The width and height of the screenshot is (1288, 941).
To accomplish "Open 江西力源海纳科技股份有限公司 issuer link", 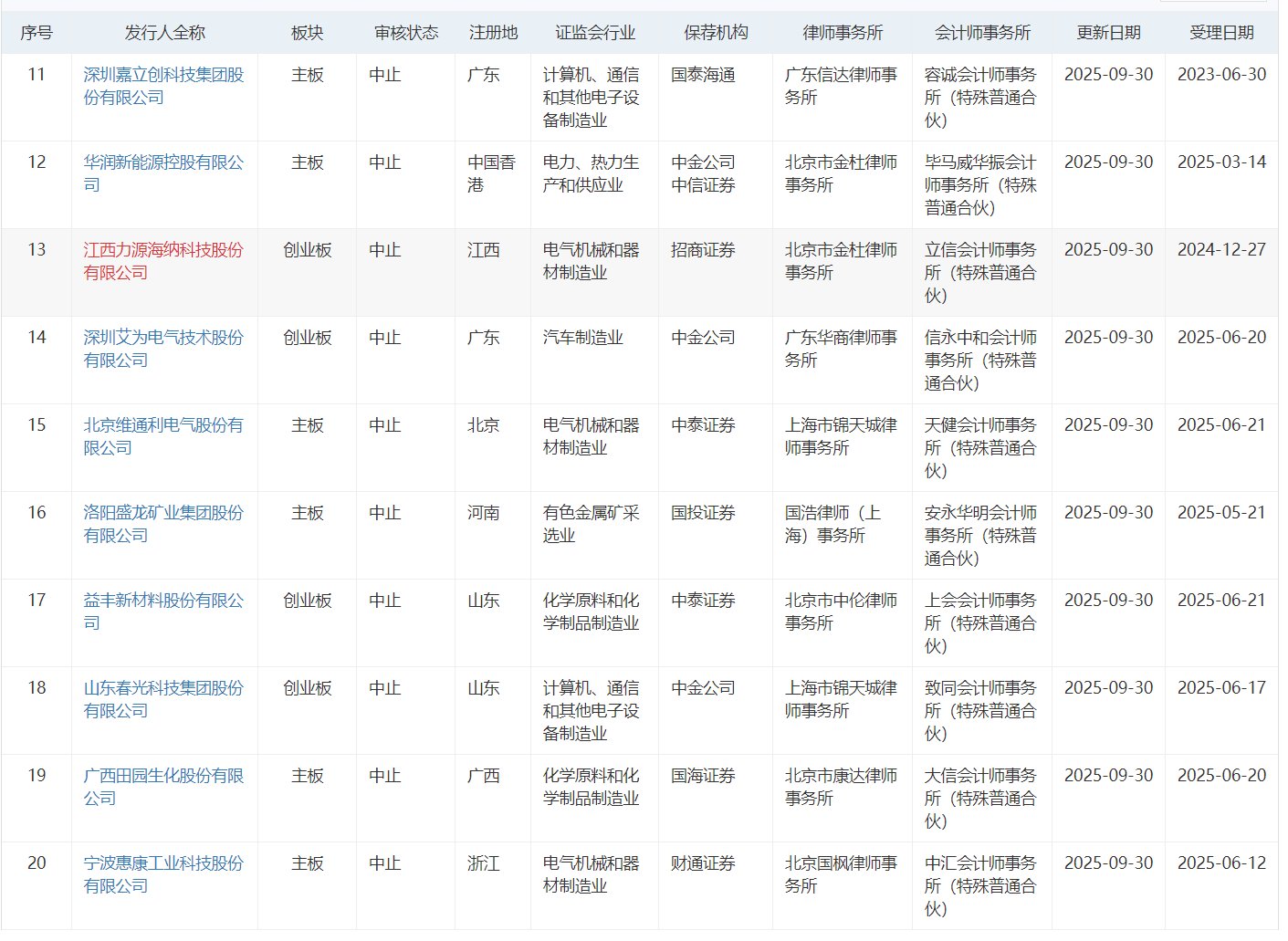I will click(164, 261).
